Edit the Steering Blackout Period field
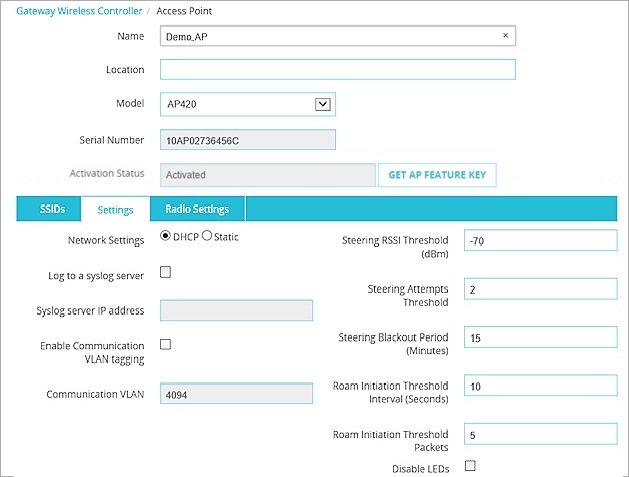The width and height of the screenshot is (629, 477). point(540,338)
